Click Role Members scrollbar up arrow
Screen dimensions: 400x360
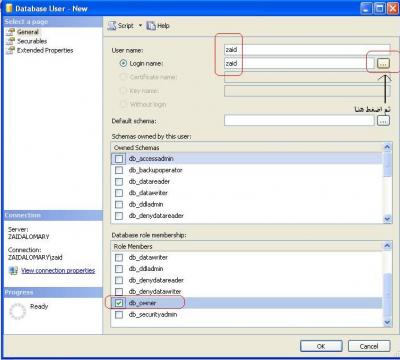[387, 246]
